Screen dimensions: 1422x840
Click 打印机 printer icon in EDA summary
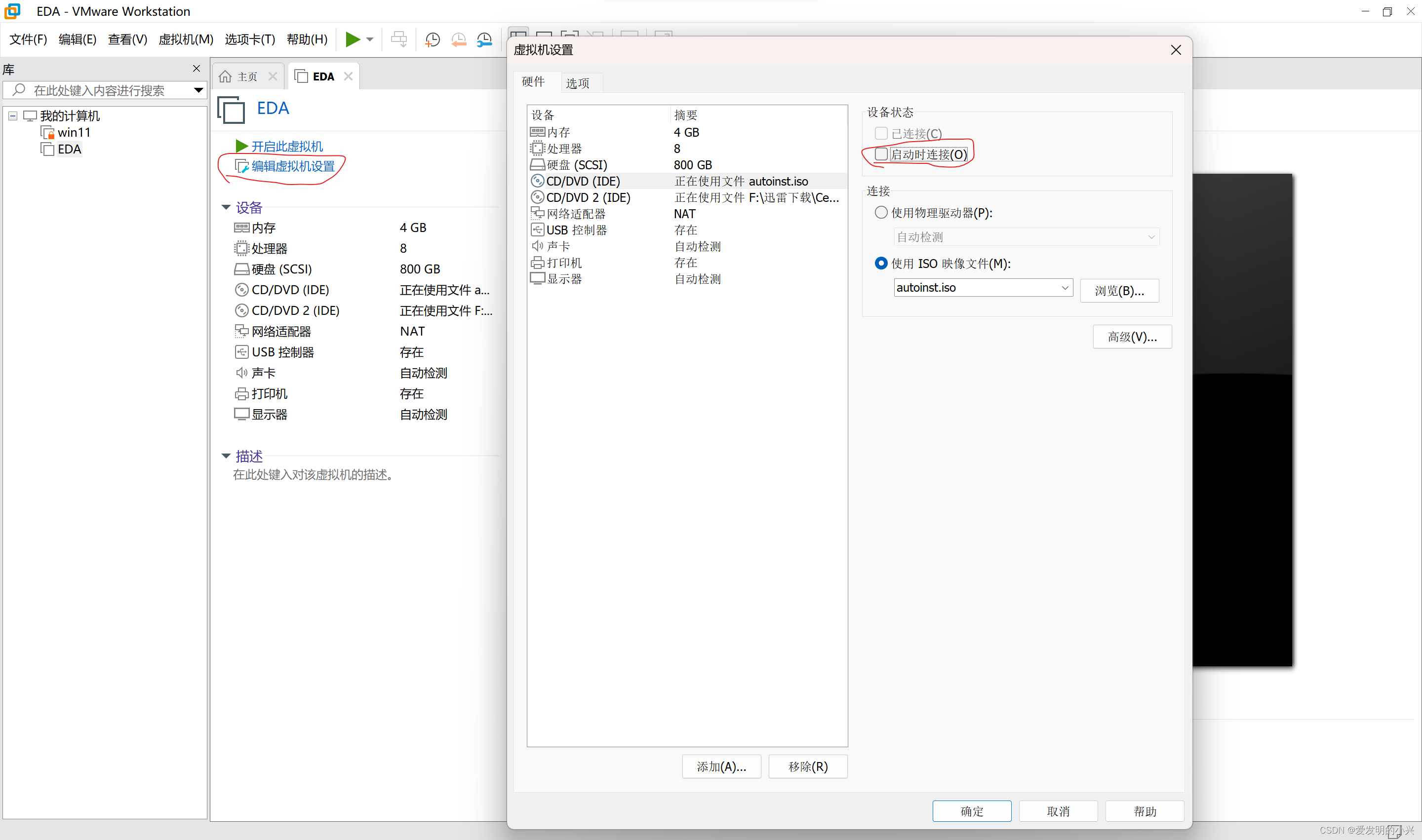coord(241,393)
